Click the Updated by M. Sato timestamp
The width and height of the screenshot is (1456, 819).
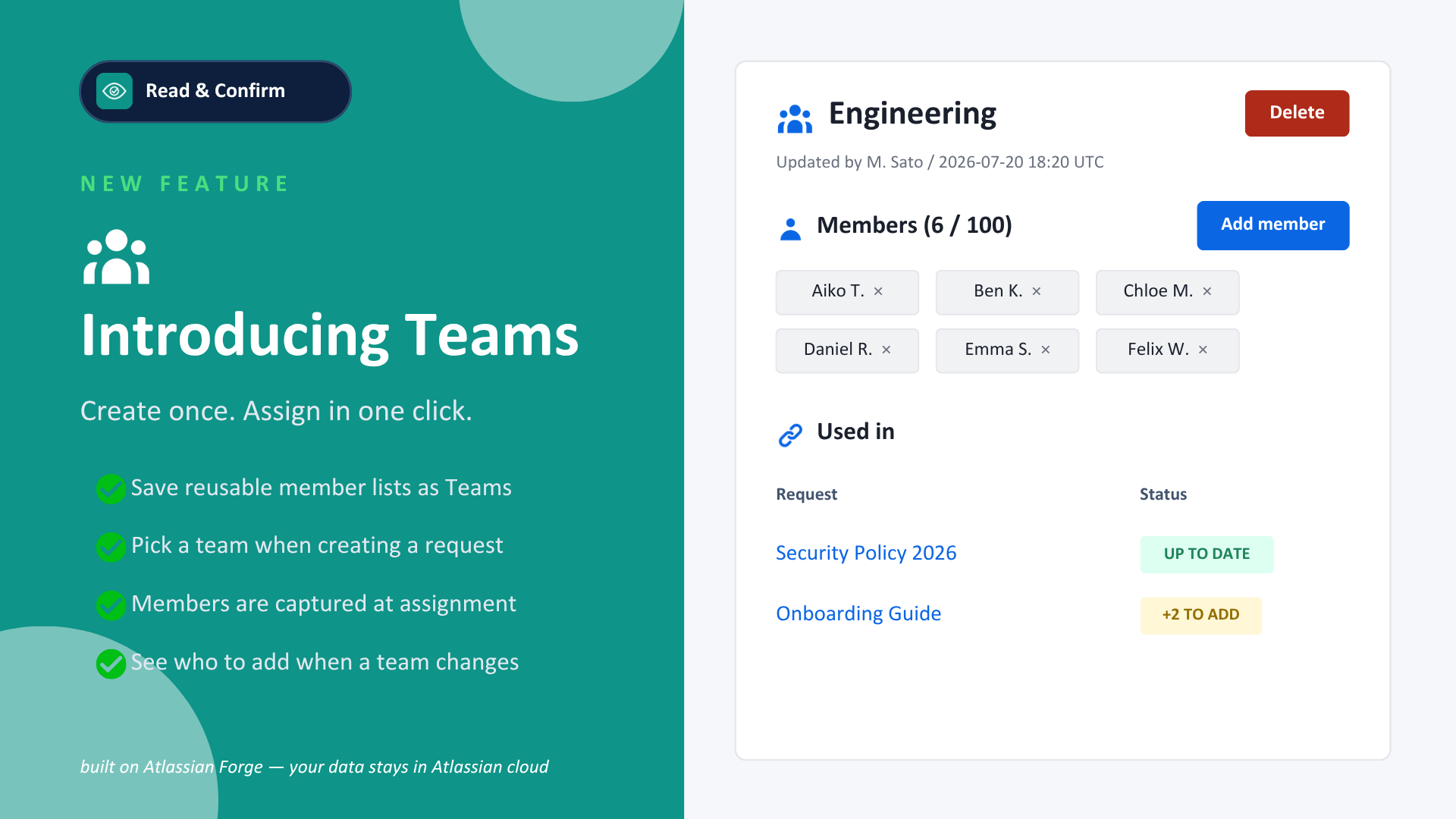pos(940,162)
